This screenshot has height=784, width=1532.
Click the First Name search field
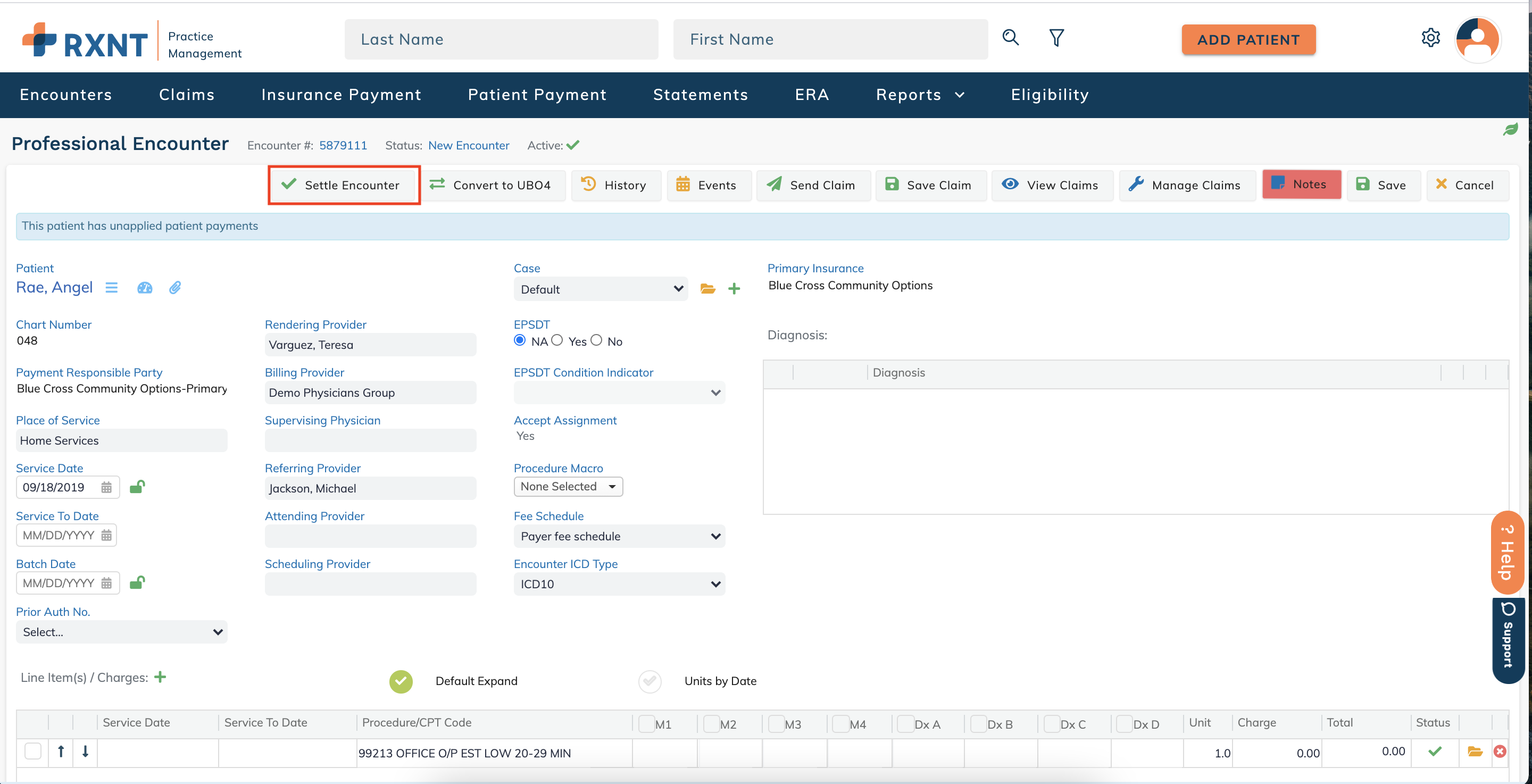pyautogui.click(x=830, y=39)
